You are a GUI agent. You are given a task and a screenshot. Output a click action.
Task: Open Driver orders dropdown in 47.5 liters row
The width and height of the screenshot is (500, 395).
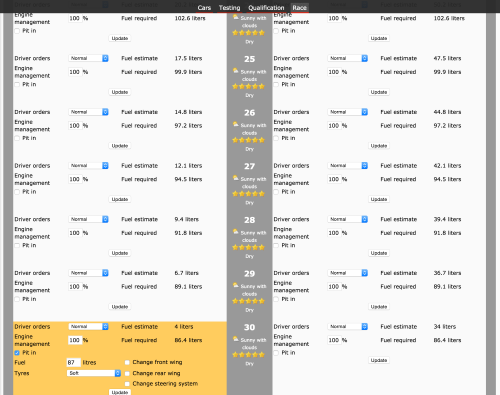(348, 58)
